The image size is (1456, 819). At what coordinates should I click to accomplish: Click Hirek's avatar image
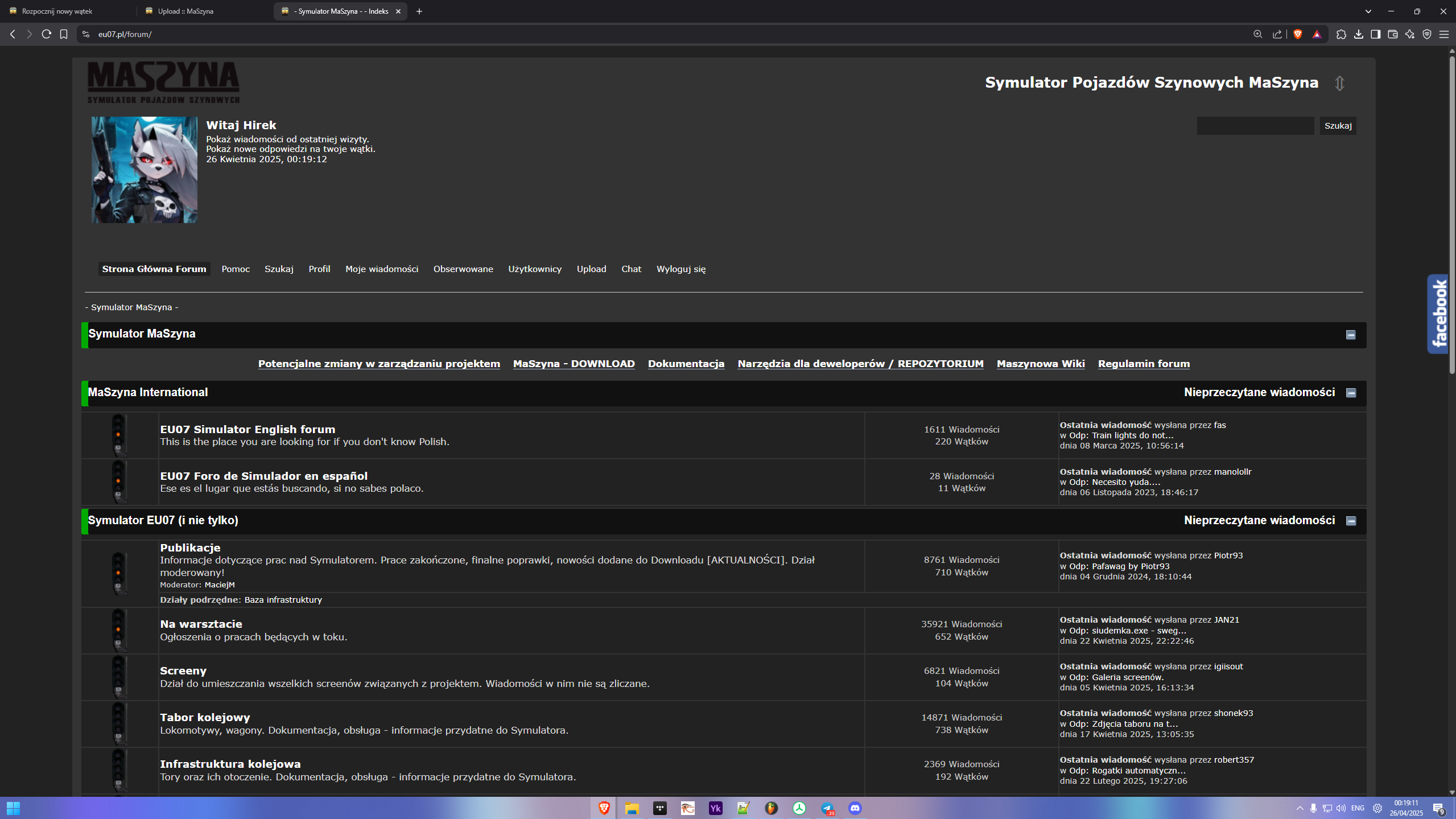(x=145, y=170)
